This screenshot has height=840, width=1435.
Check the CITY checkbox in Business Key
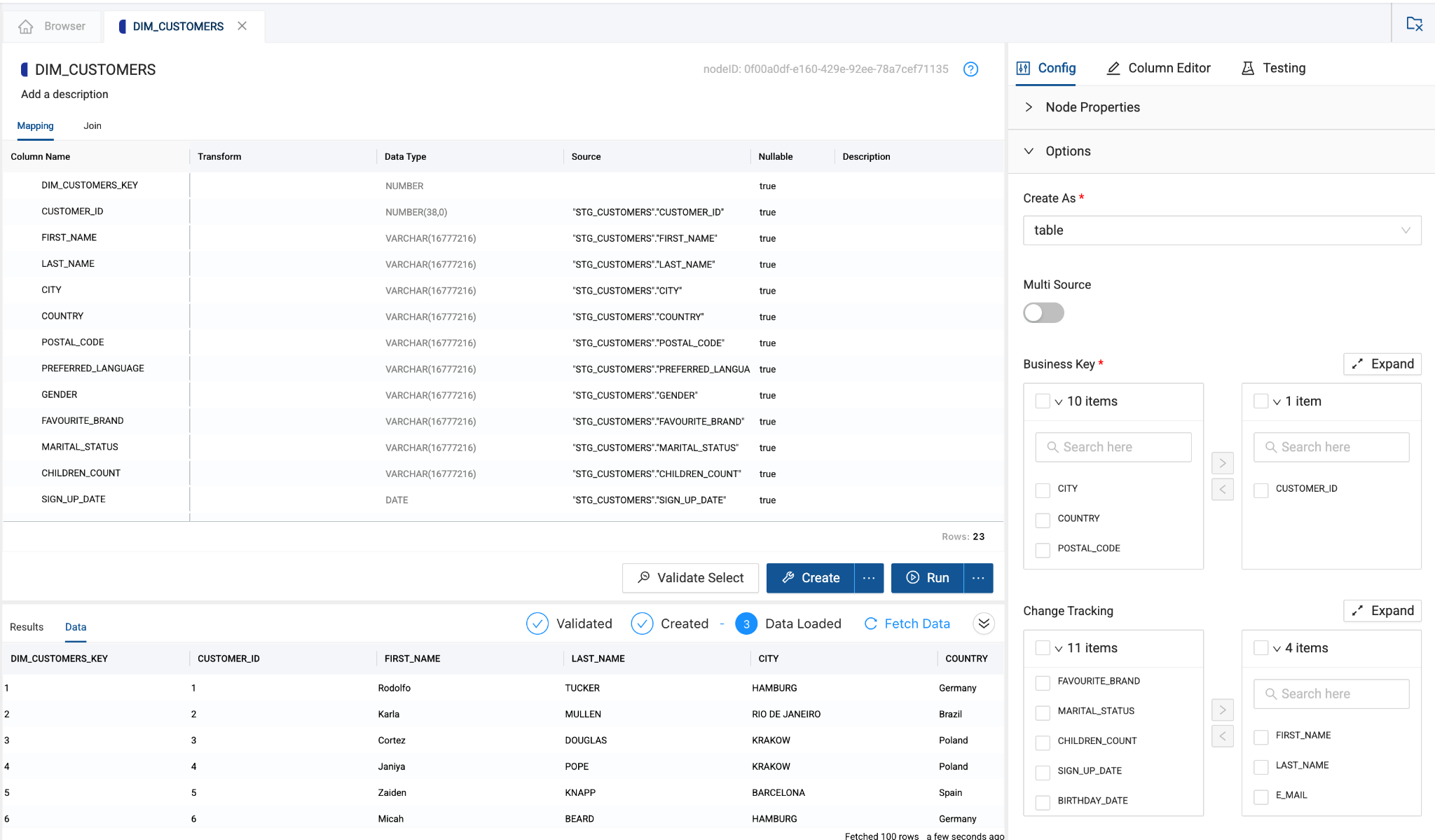coord(1043,490)
